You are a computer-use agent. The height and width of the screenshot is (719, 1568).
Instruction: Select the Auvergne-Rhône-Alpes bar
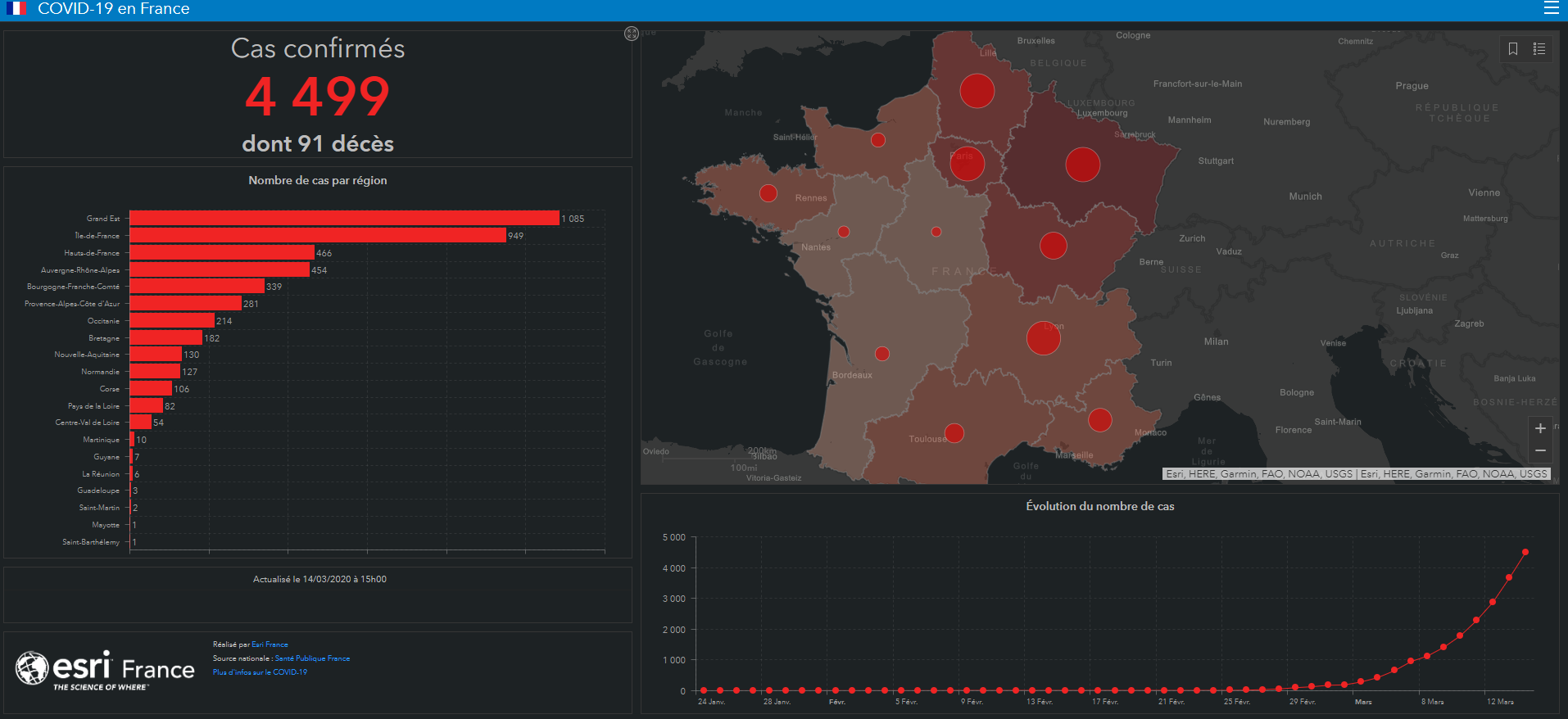220,269
